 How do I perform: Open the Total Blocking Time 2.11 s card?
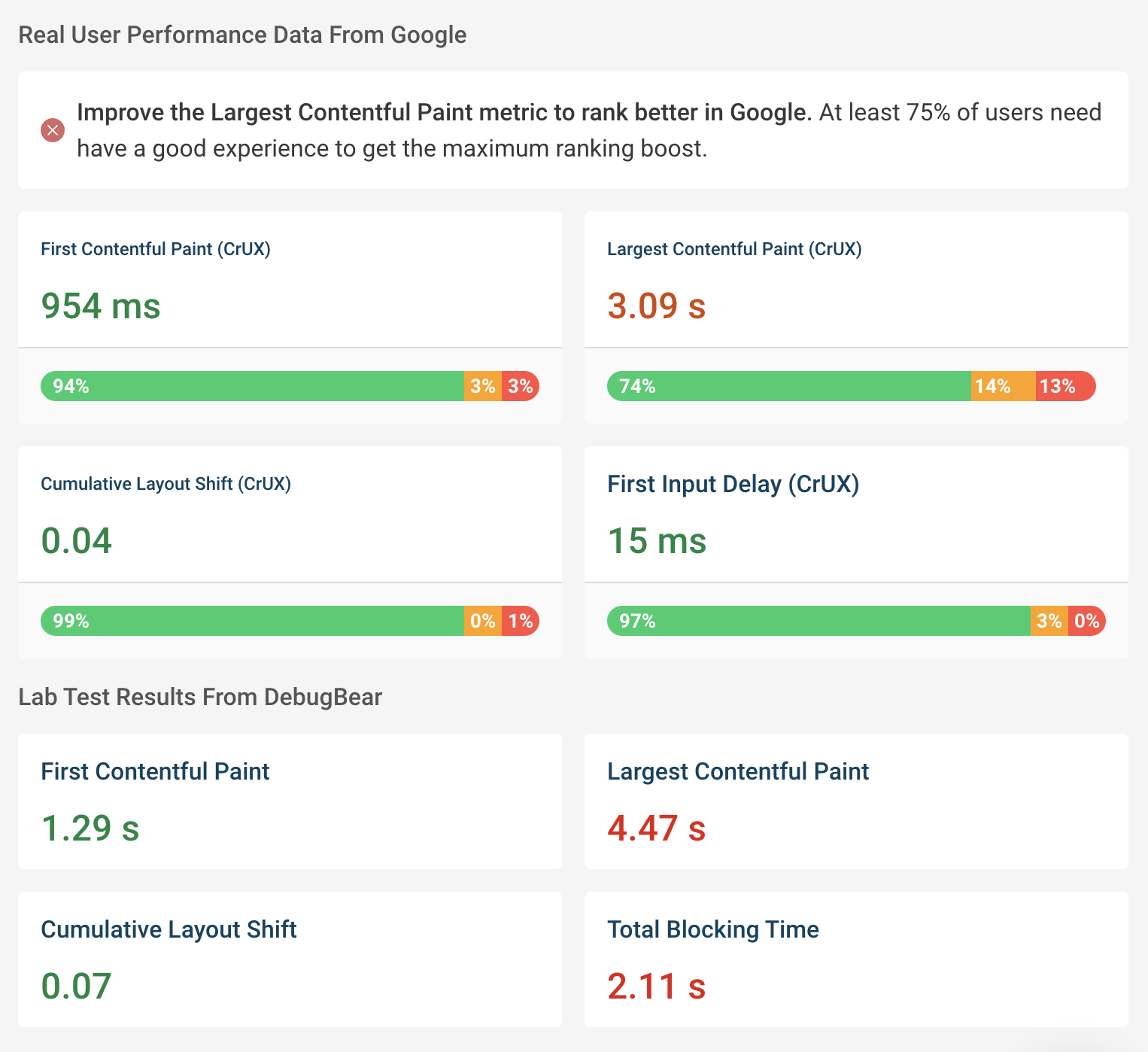click(856, 959)
